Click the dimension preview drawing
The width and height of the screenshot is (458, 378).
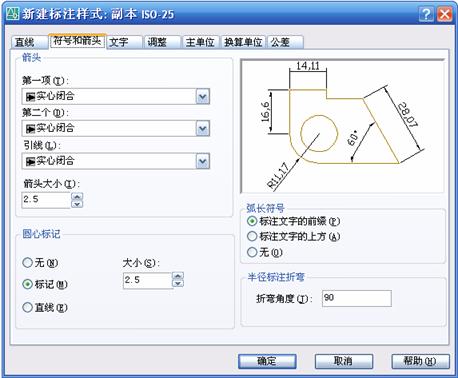(x=342, y=126)
